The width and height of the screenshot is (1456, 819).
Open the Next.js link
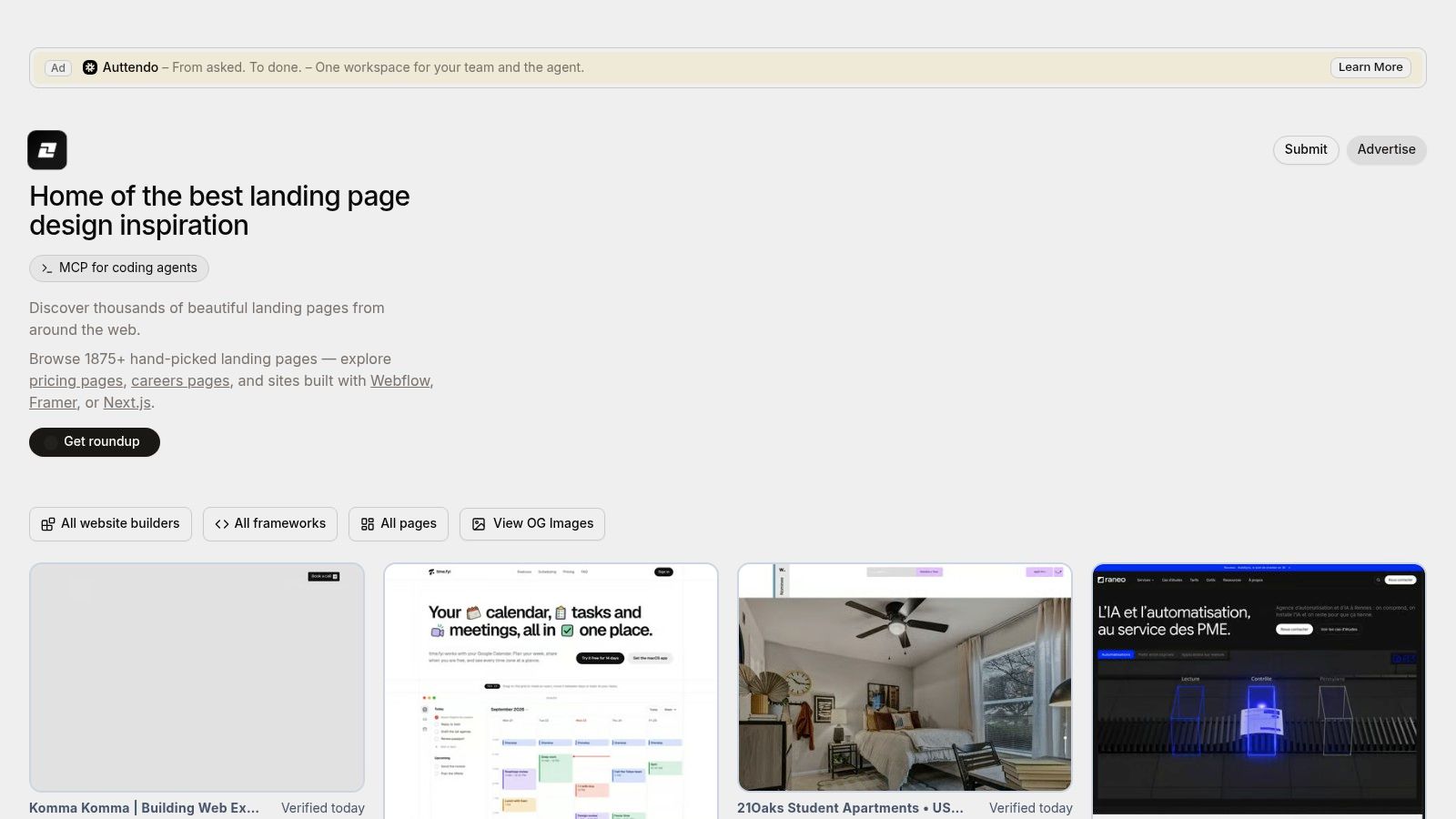(x=126, y=402)
